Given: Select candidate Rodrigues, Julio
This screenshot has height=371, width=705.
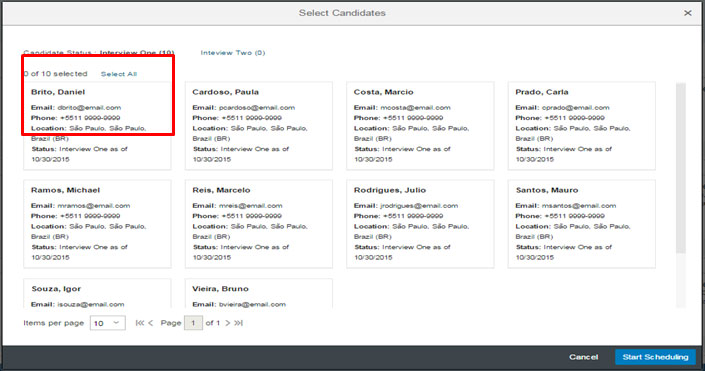Looking at the screenshot, I should coord(420,224).
